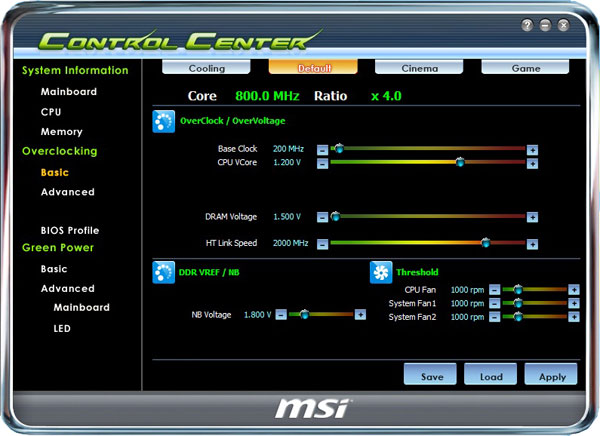Click the x 4.0 ratio value
Screen dimensions: 600x436
coord(386,96)
